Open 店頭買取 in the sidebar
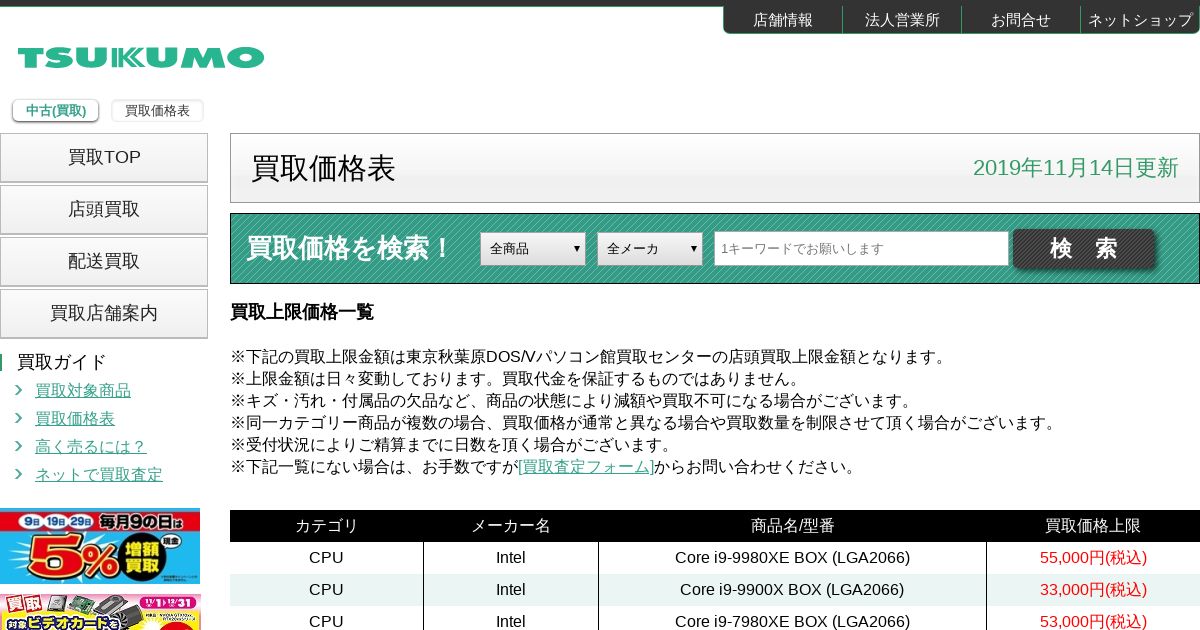The height and width of the screenshot is (630, 1200). coord(104,210)
